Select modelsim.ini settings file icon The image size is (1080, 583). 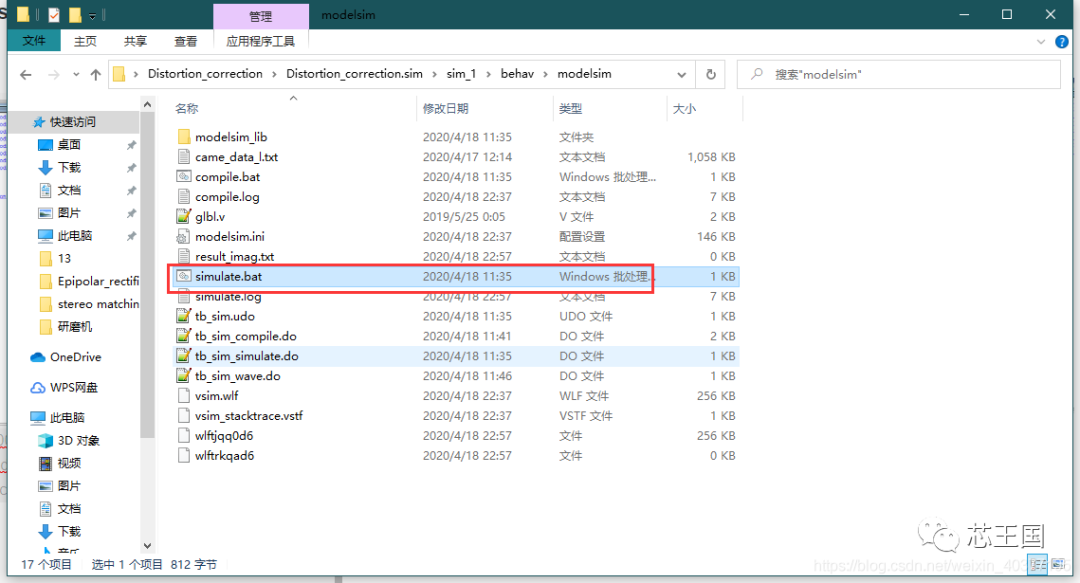(183, 236)
